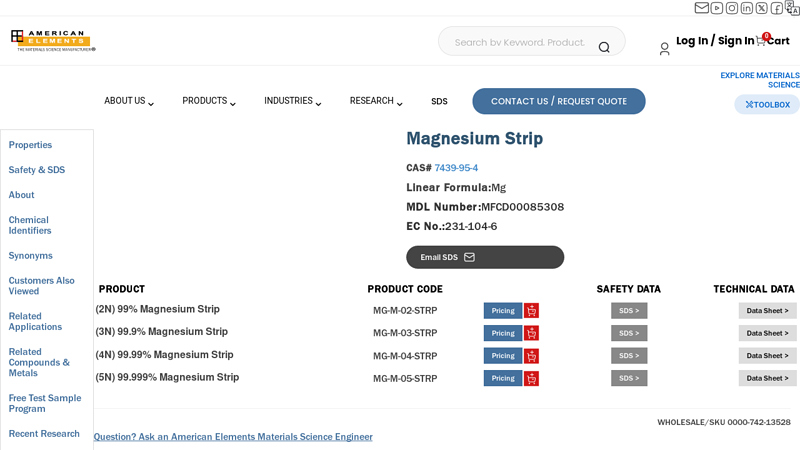
Task: Open CAS number 7439-95-4 link
Action: pos(456,168)
